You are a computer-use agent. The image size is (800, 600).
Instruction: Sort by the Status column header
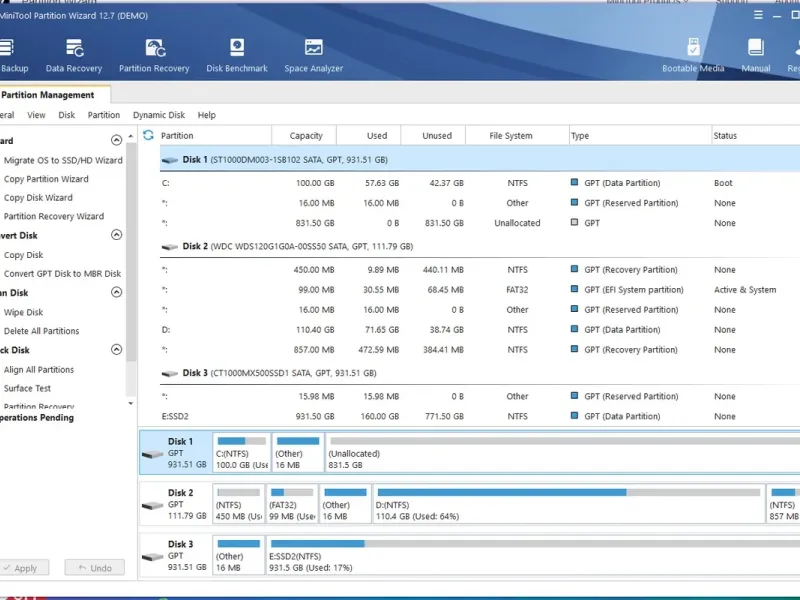point(756,136)
